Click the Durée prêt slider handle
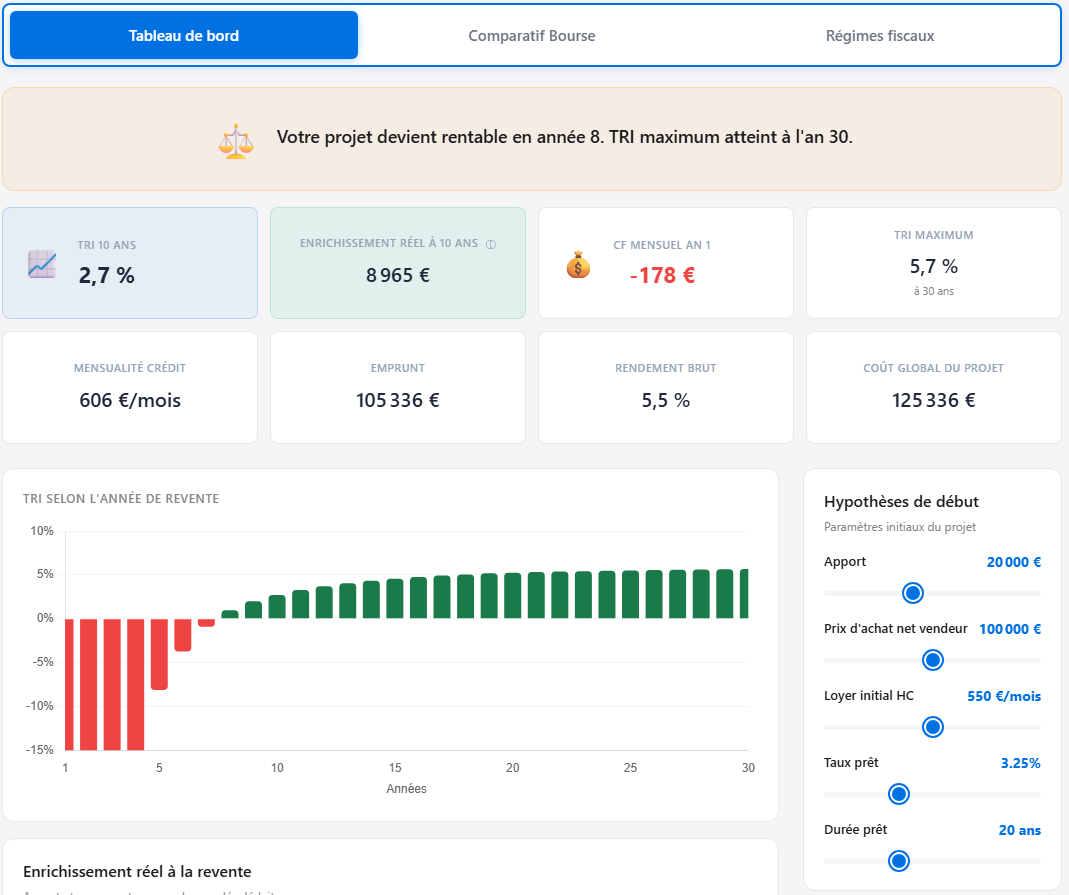 [899, 860]
